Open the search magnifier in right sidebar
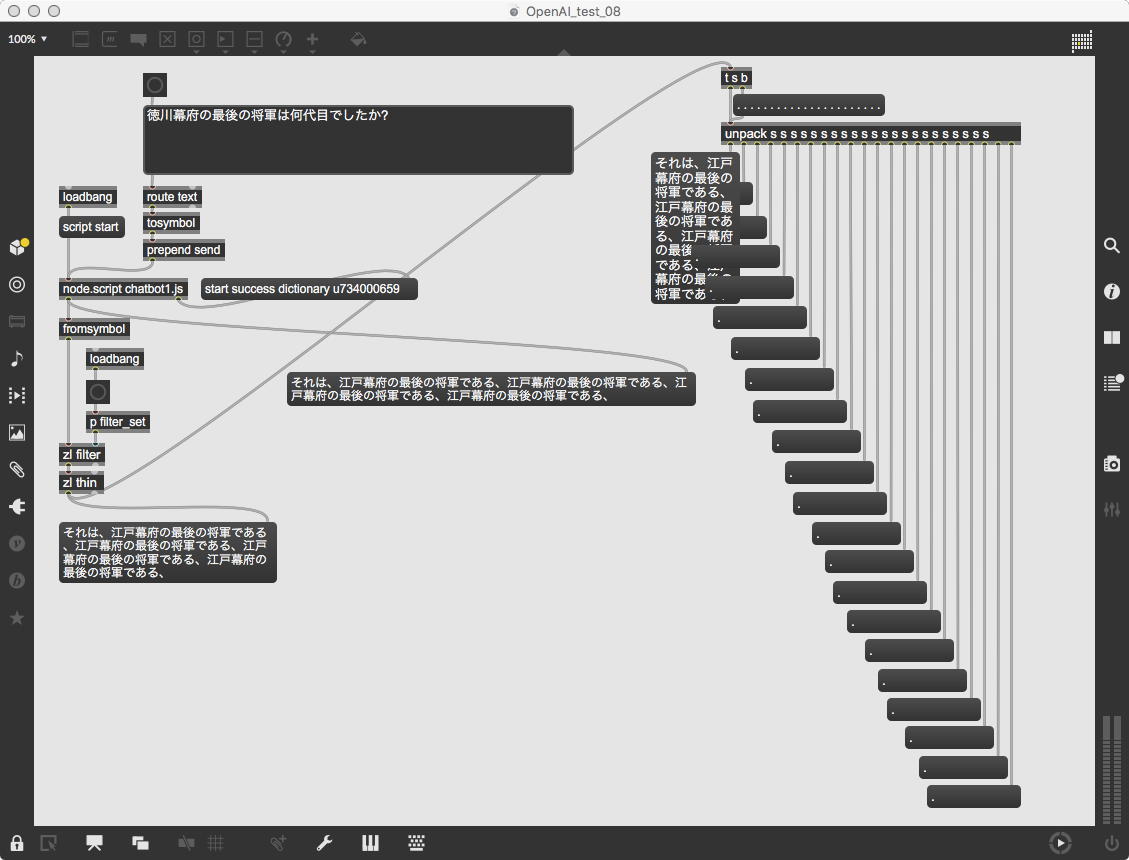This screenshot has height=860, width=1129. click(1112, 246)
